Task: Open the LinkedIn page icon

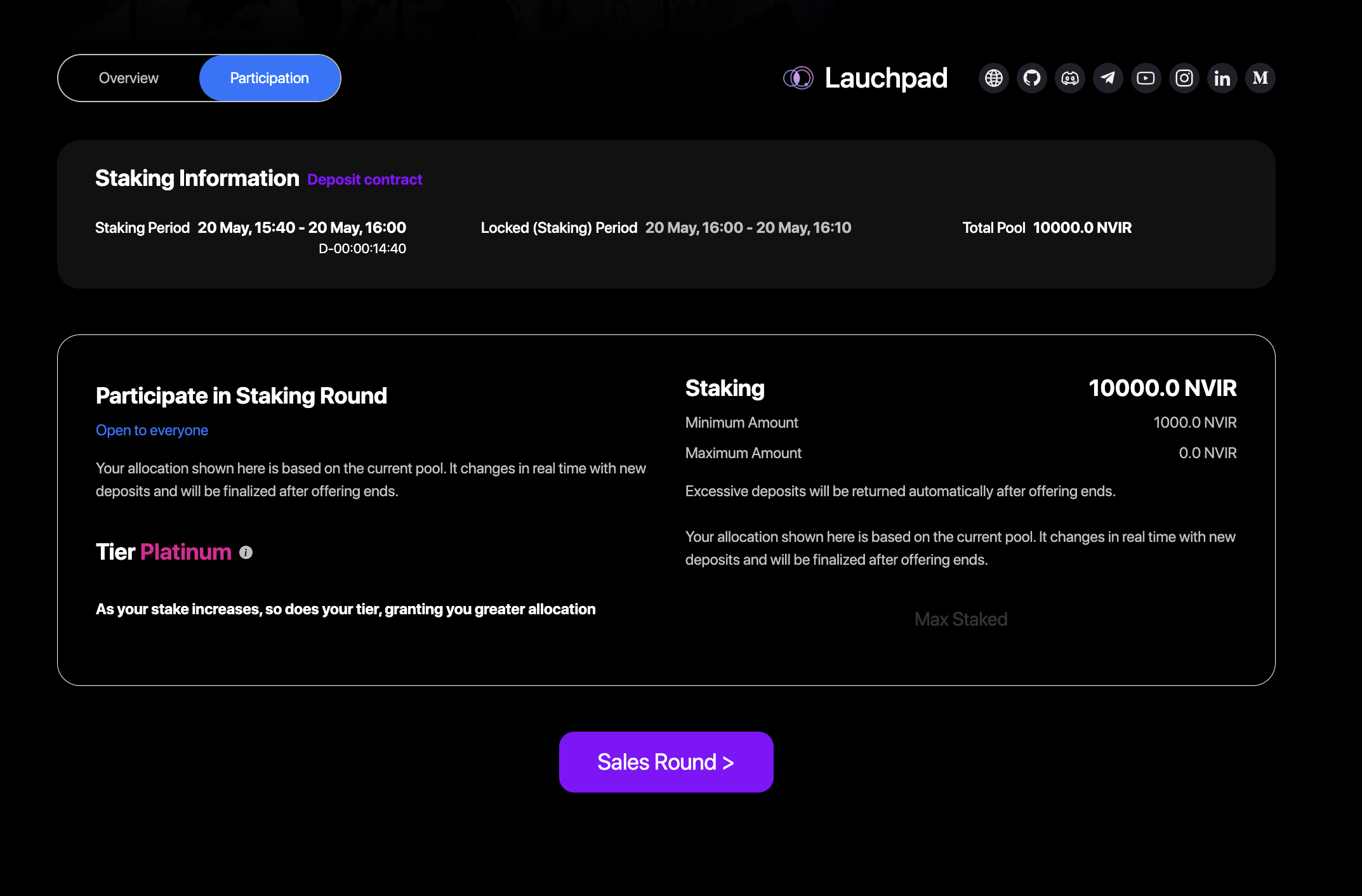Action: pos(1222,78)
